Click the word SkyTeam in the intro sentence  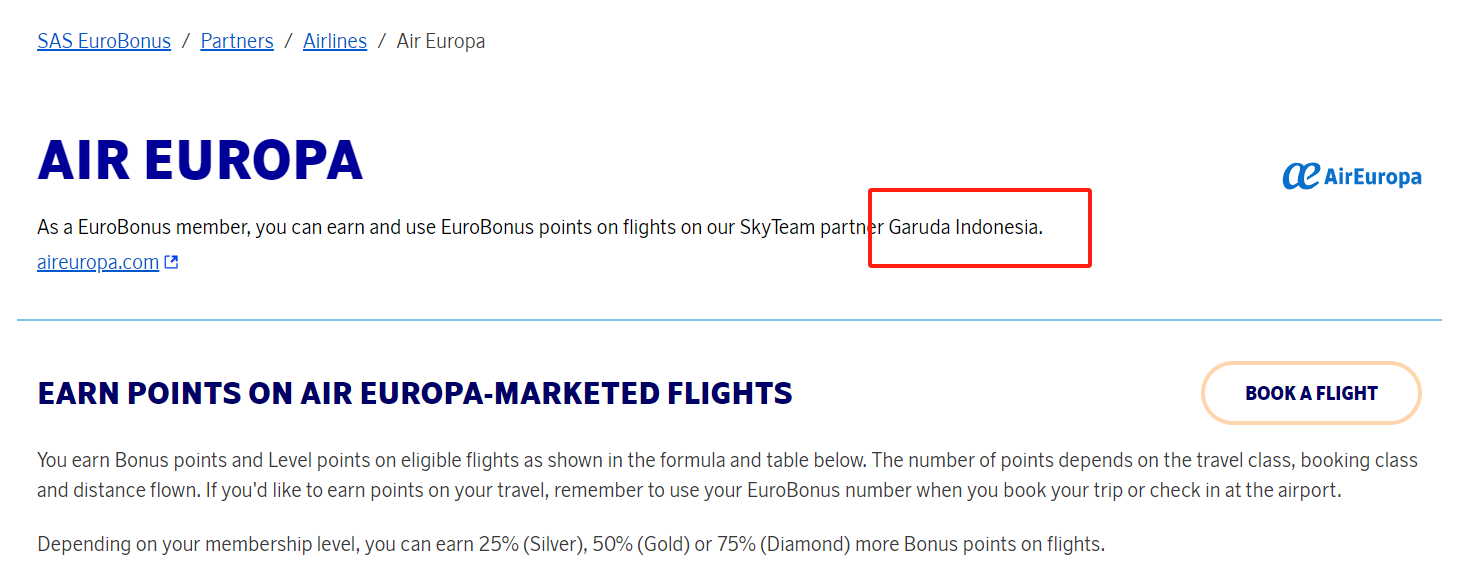(x=777, y=227)
